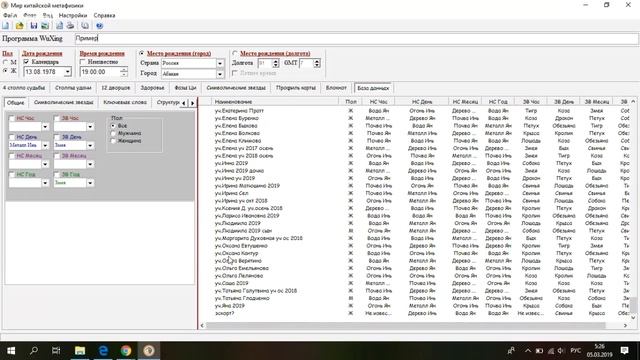
Task: Click the vertical scrollbar thumb of the table
Action: [x=633, y=304]
